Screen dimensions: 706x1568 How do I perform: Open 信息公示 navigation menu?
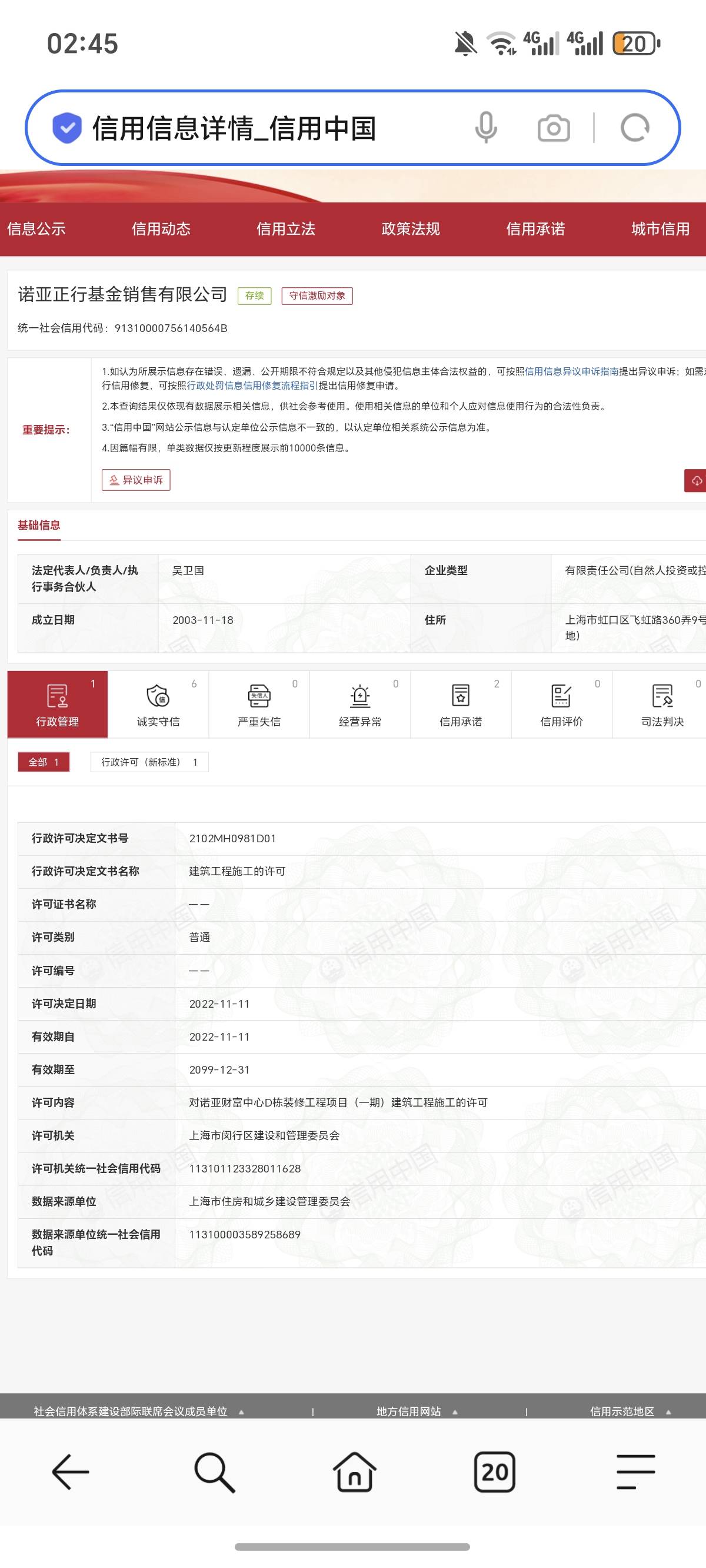36,229
